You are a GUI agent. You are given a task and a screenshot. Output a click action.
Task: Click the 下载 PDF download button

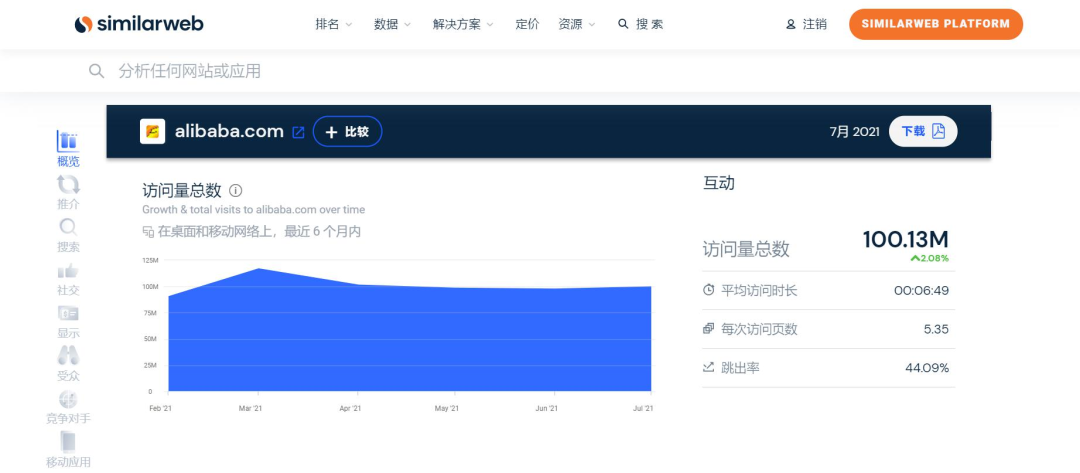[x=923, y=132]
